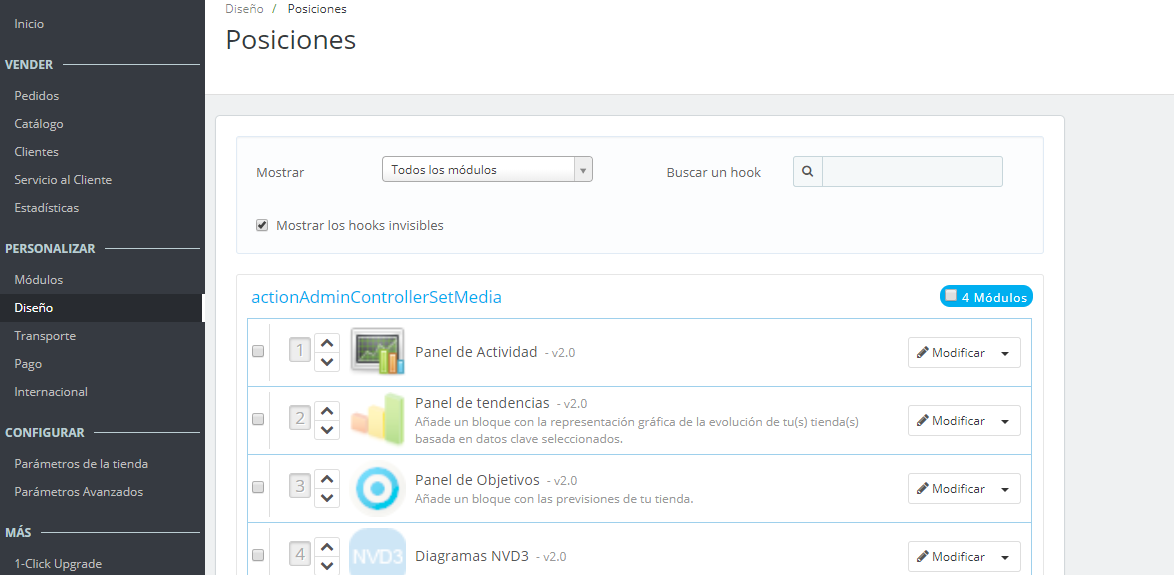Open the 'Todos los módulos' dropdown
The width and height of the screenshot is (1174, 575).
coord(487,170)
